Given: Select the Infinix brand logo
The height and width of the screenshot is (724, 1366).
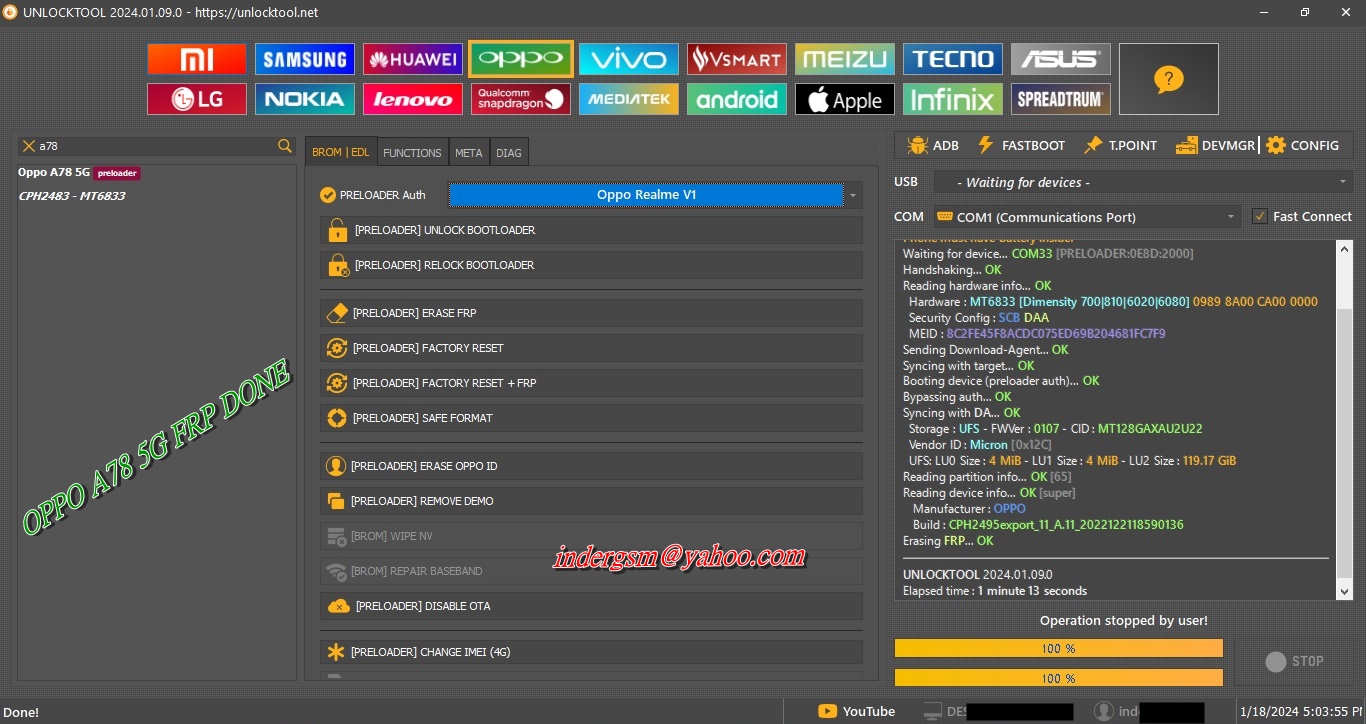Looking at the screenshot, I should [952, 99].
